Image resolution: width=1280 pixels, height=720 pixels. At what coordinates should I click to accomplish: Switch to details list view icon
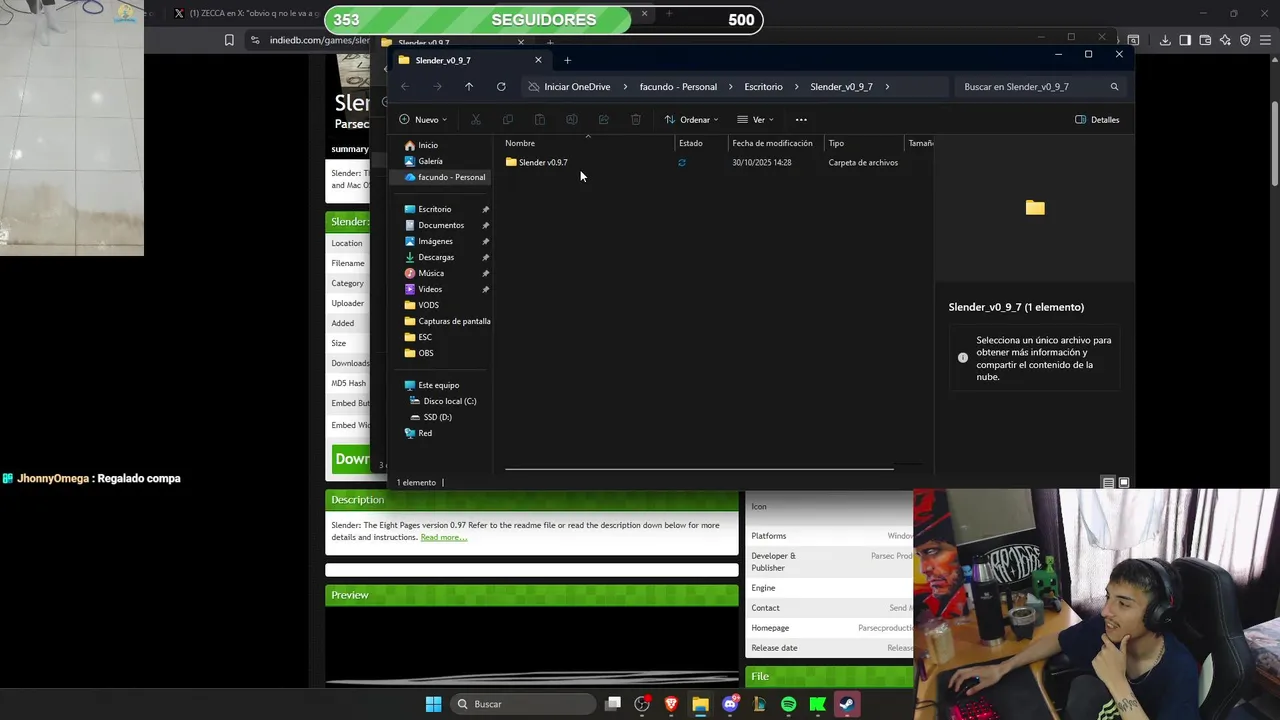pos(1108,483)
